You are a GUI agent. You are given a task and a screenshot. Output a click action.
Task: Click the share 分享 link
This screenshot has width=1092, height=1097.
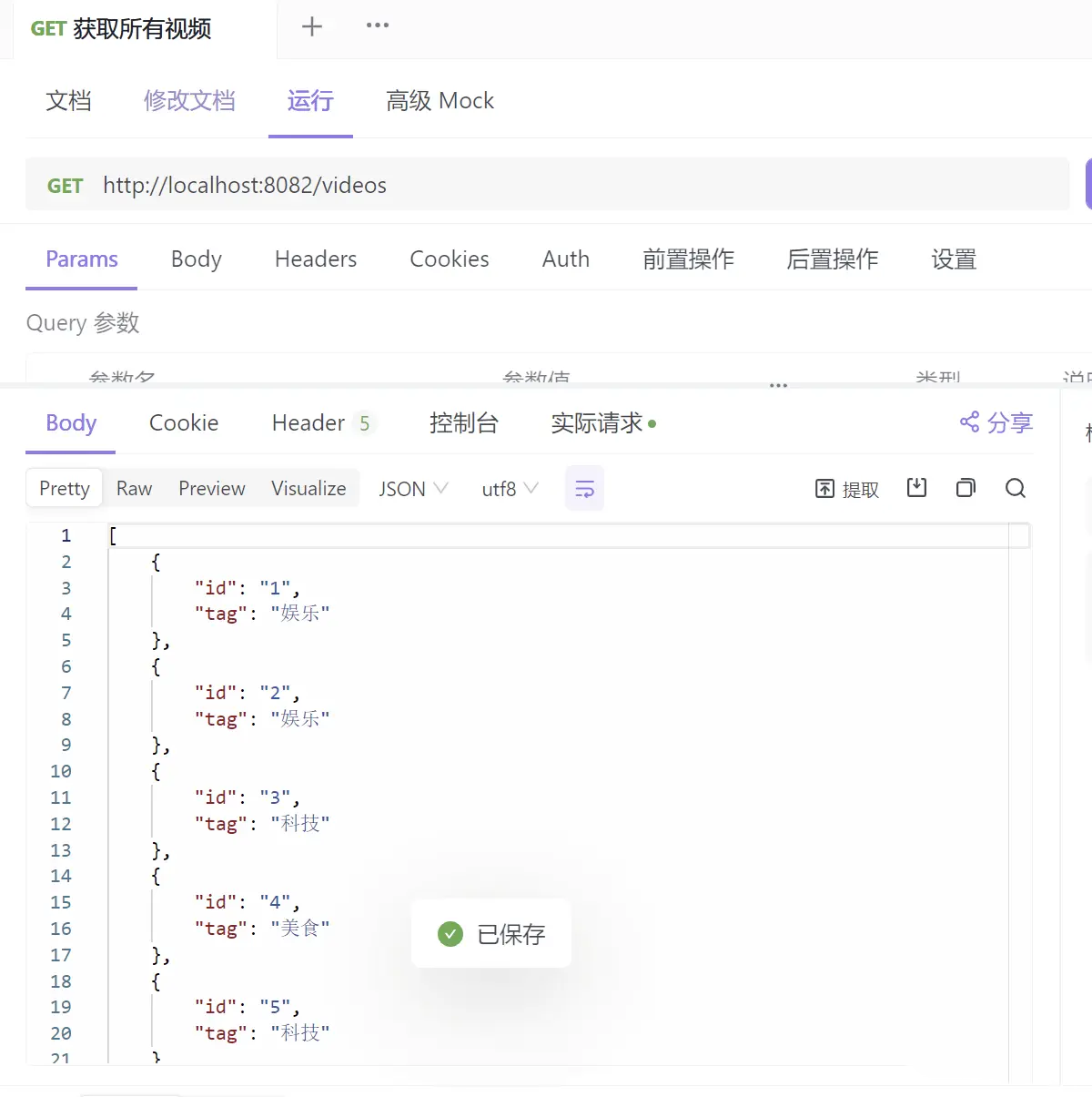(996, 422)
